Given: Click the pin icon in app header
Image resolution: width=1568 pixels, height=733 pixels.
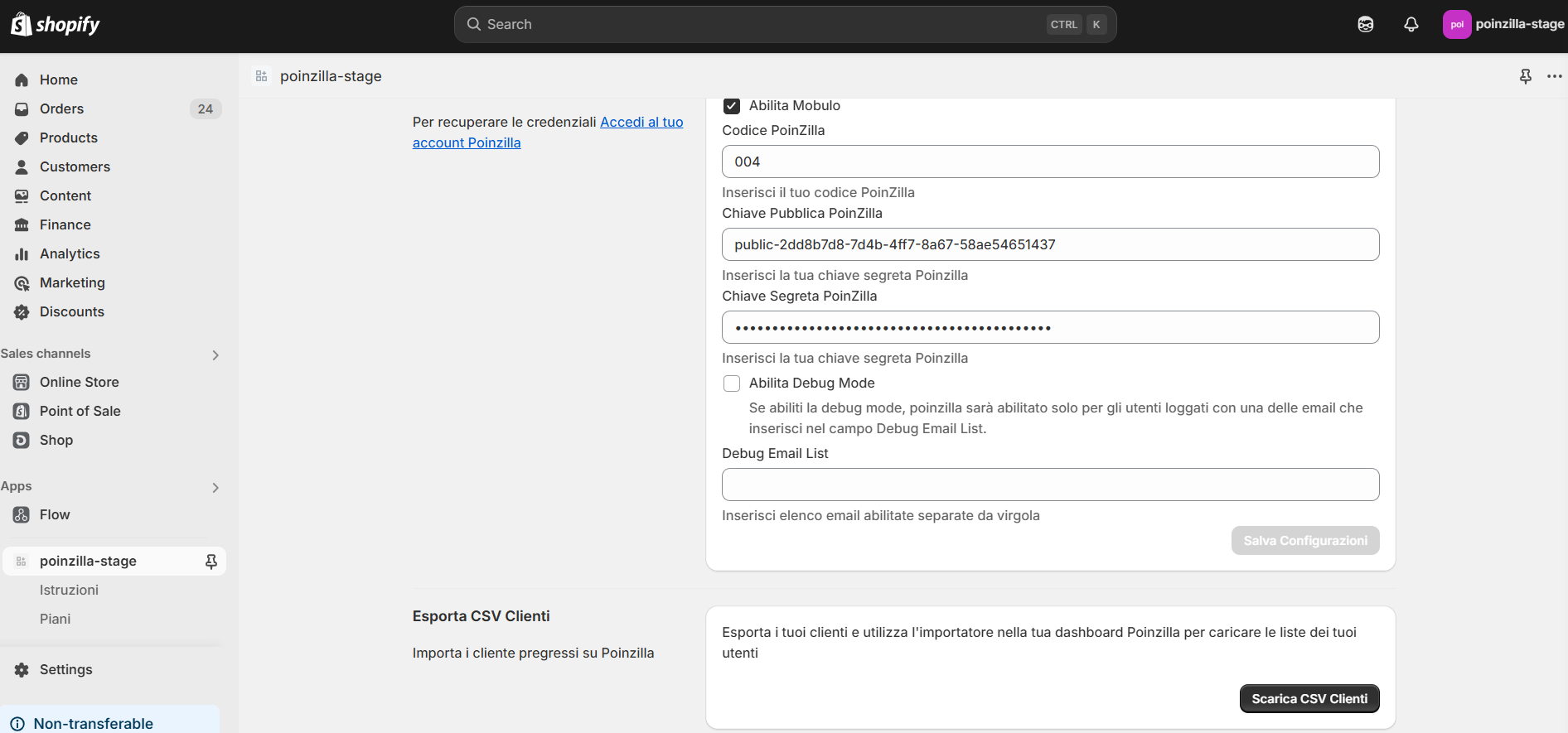Looking at the screenshot, I should pyautogui.click(x=1526, y=76).
